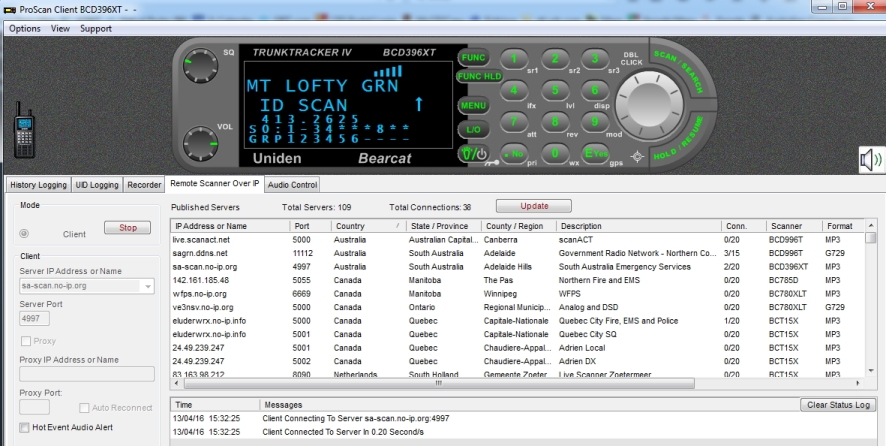Click the SCAN / SEARCH key
Viewport: 886px width, 446px height.
point(680,70)
